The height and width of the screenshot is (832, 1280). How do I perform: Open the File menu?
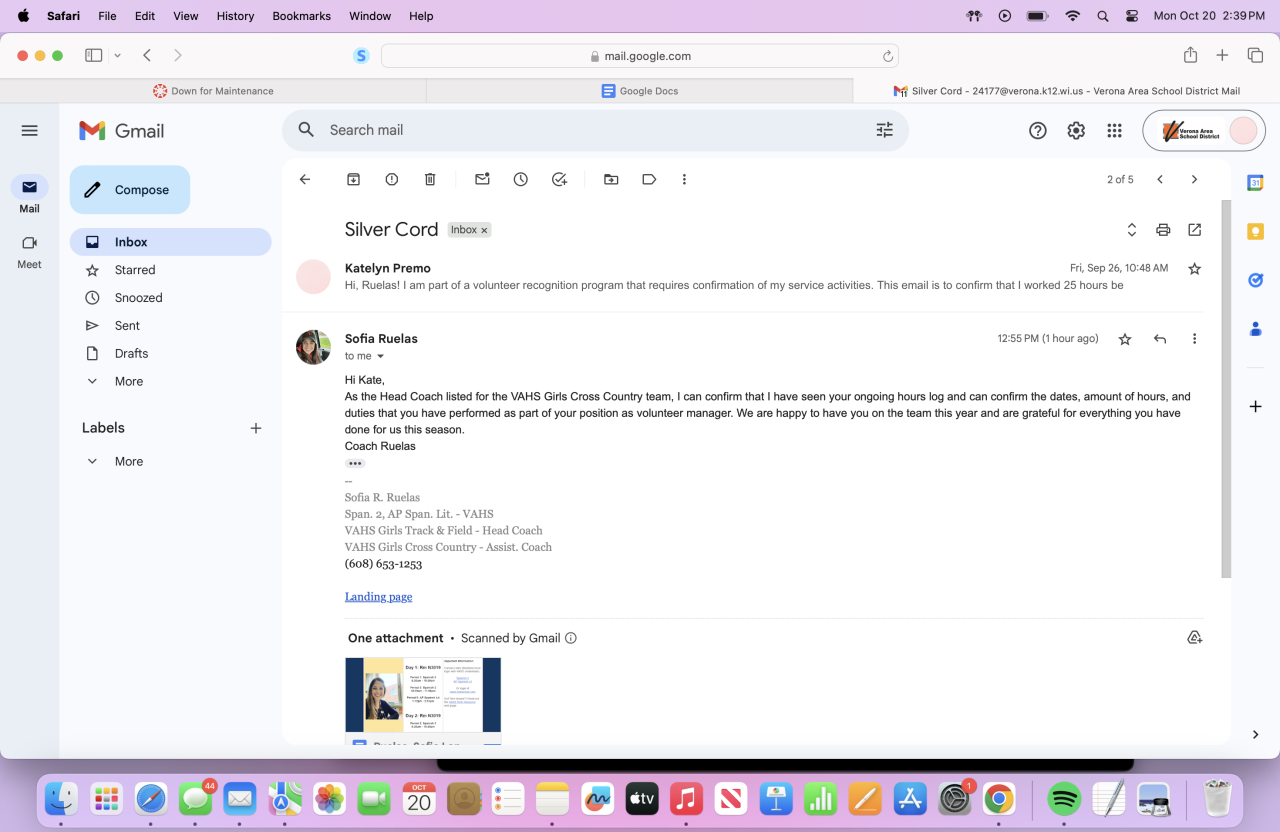pyautogui.click(x=107, y=16)
